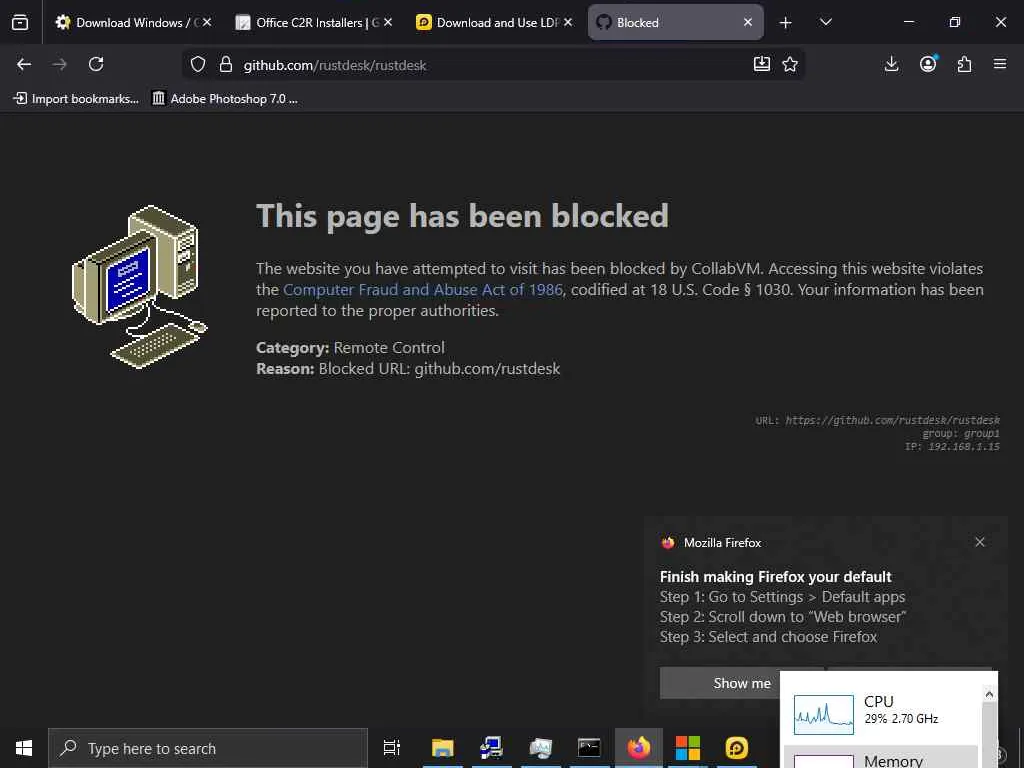
Task: Expand the list all tabs dropdown
Action: tap(825, 22)
